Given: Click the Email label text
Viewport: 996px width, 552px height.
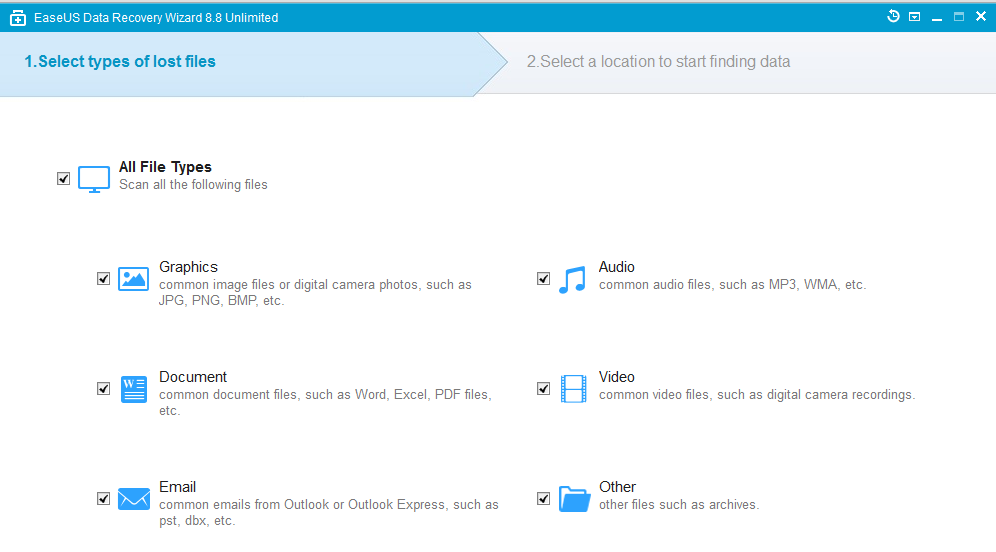Looking at the screenshot, I should point(177,487).
